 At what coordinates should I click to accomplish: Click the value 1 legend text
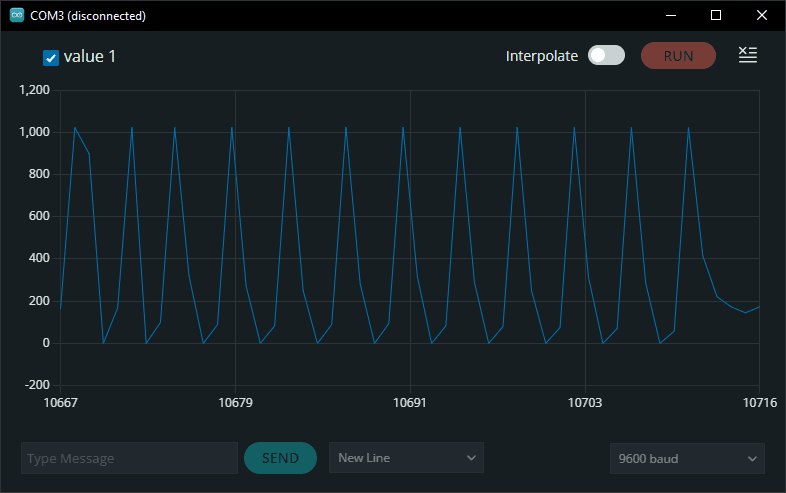[90, 57]
